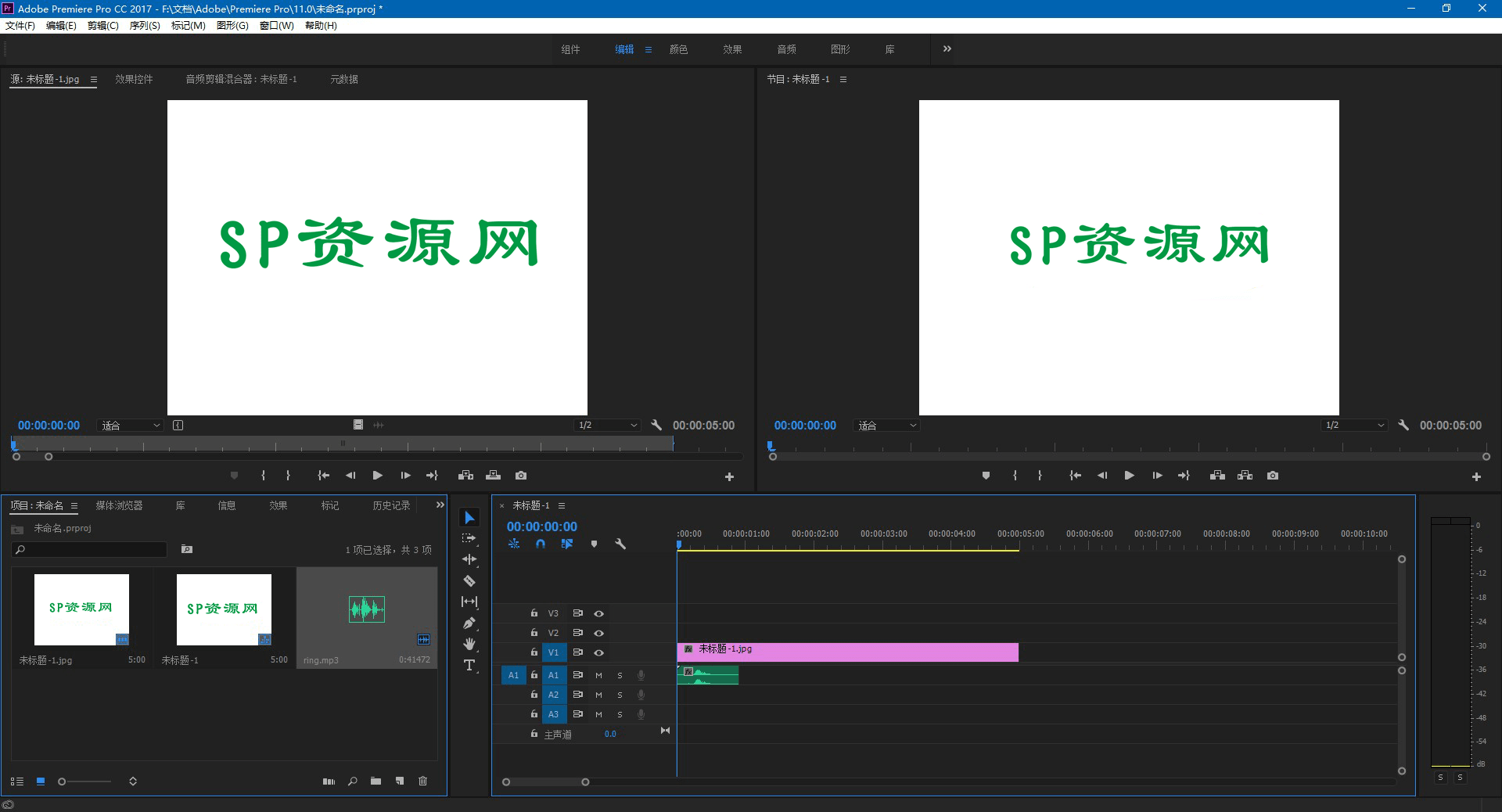This screenshot has height=812, width=1502.
Task: Select the Track Select Forward tool
Action: tap(469, 538)
